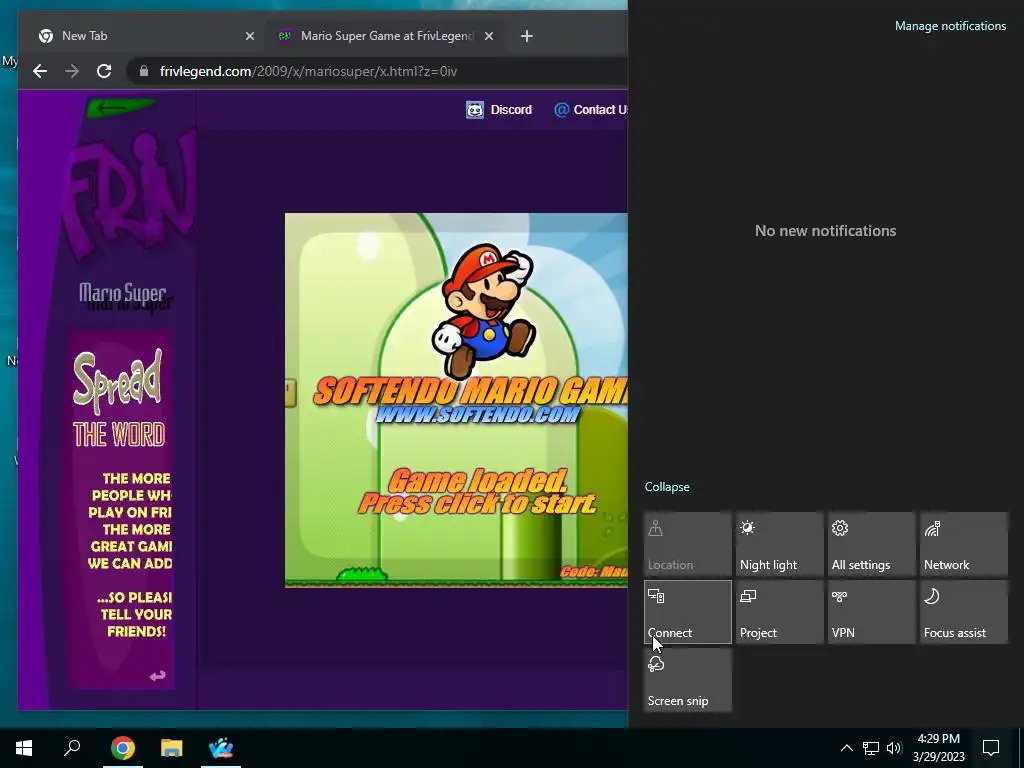Click the pink return arrow in banner
Image resolution: width=1024 pixels, height=768 pixels.
pyautogui.click(x=157, y=676)
